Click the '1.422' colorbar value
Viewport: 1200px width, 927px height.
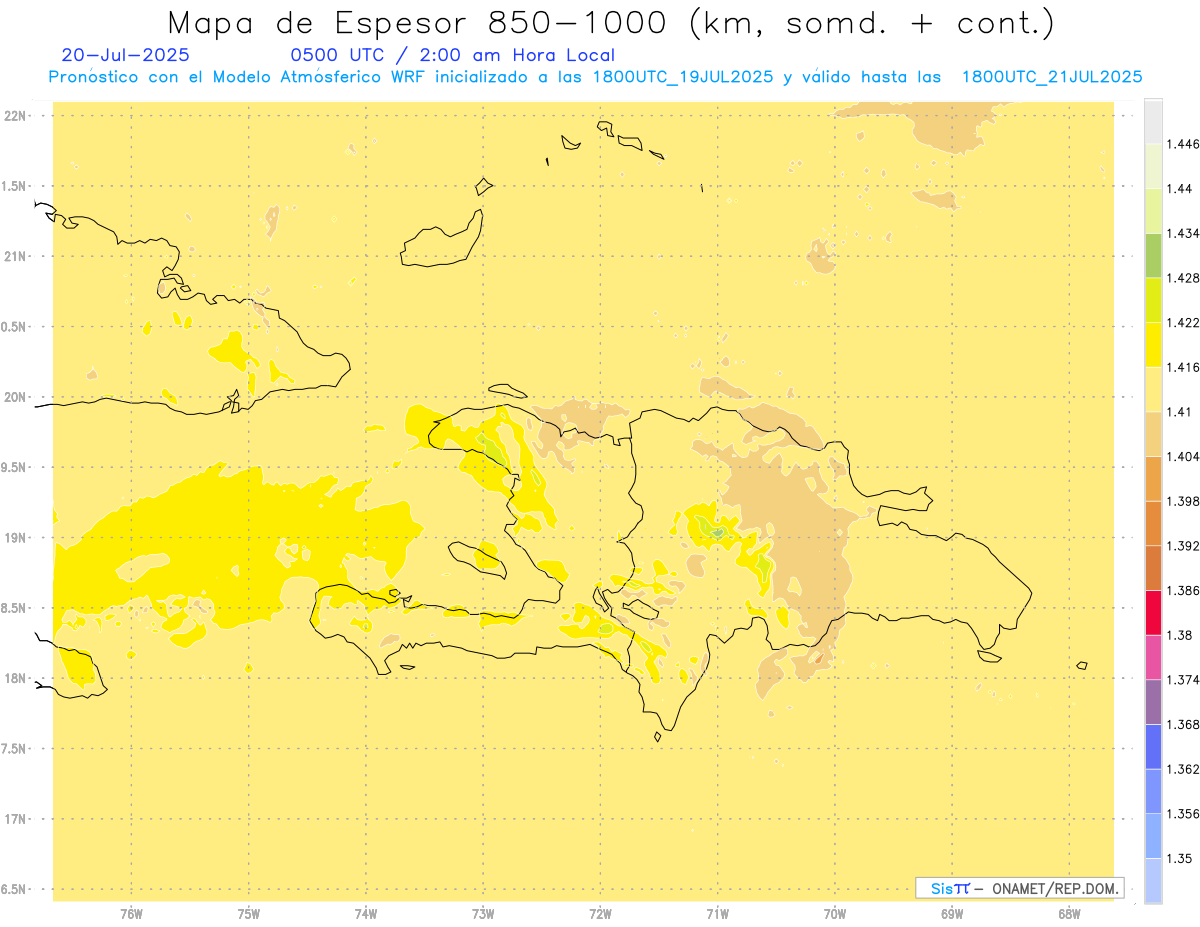1182,322
